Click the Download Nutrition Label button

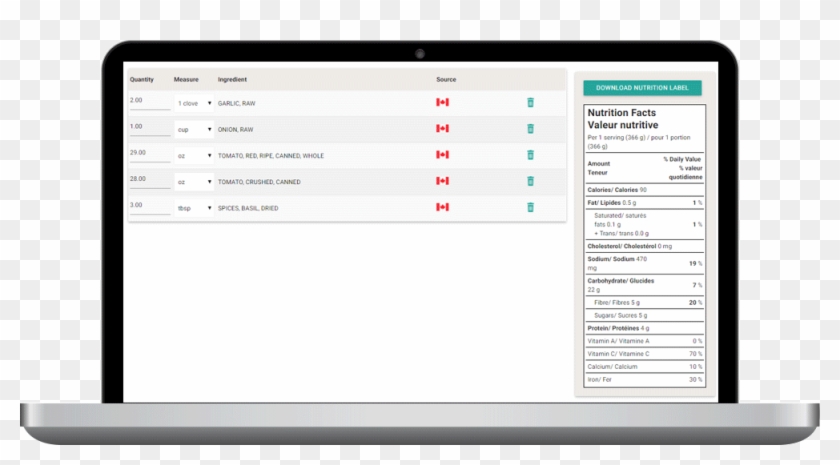coord(642,88)
